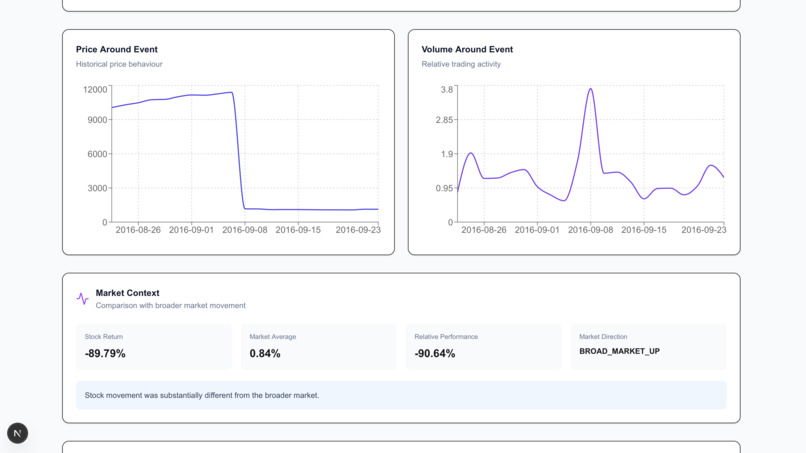Viewport: 806px width, 453px height.
Task: Click the Market Context pulse icon
Action: point(83,298)
